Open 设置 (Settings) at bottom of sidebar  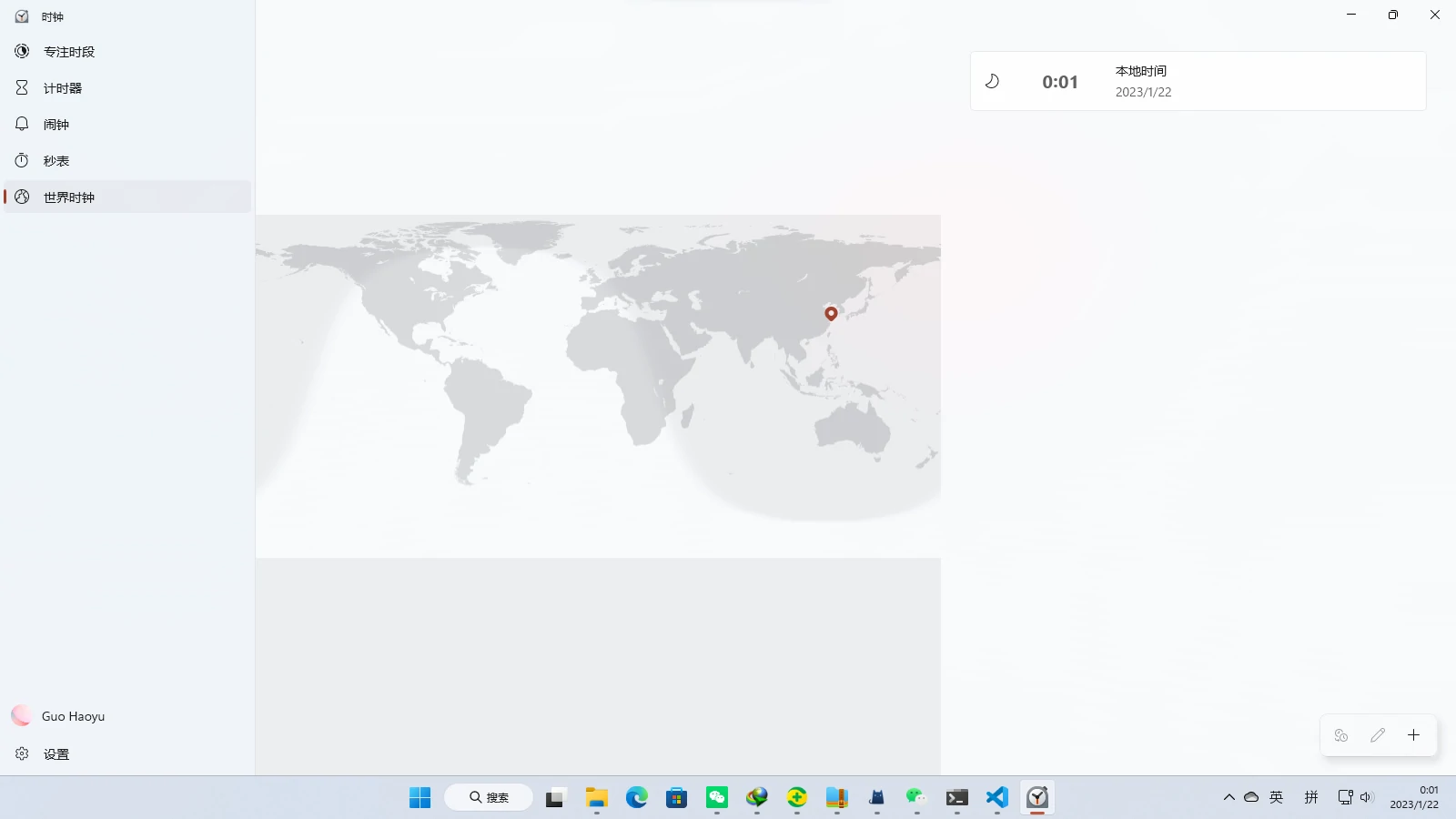(56, 754)
